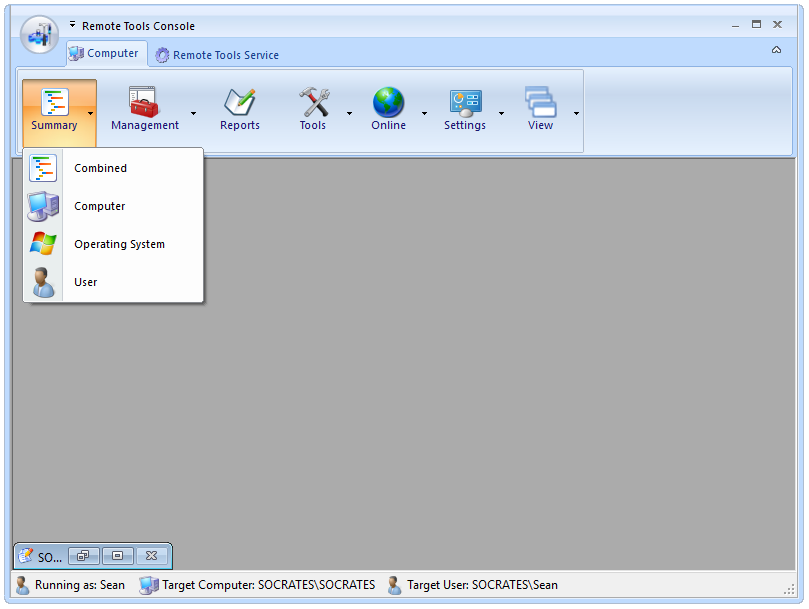Image resolution: width=809 pixels, height=609 pixels.
Task: Click the Remote Tools Console window title
Action: 138,26
